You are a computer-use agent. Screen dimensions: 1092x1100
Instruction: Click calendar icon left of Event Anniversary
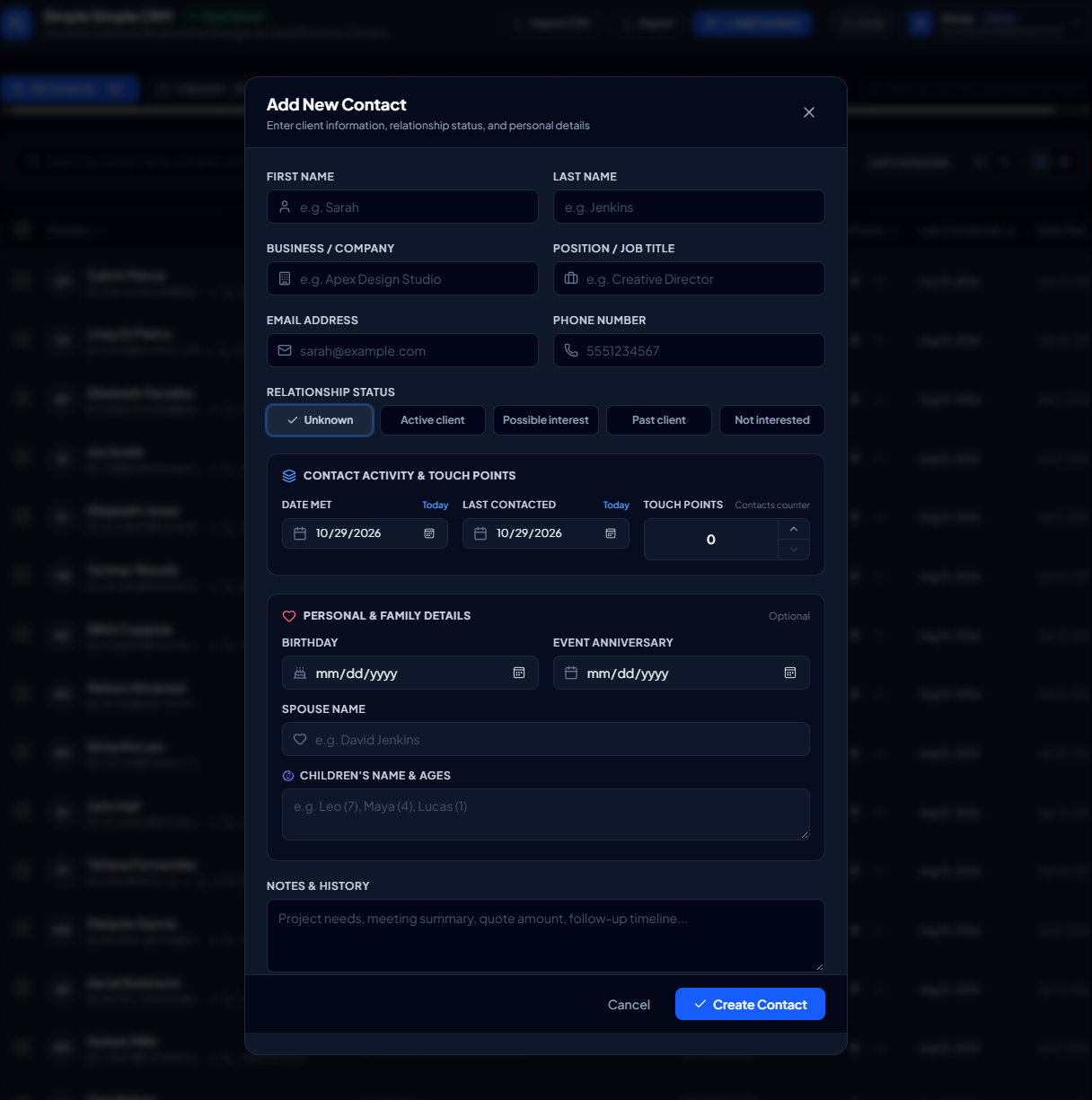(x=571, y=673)
